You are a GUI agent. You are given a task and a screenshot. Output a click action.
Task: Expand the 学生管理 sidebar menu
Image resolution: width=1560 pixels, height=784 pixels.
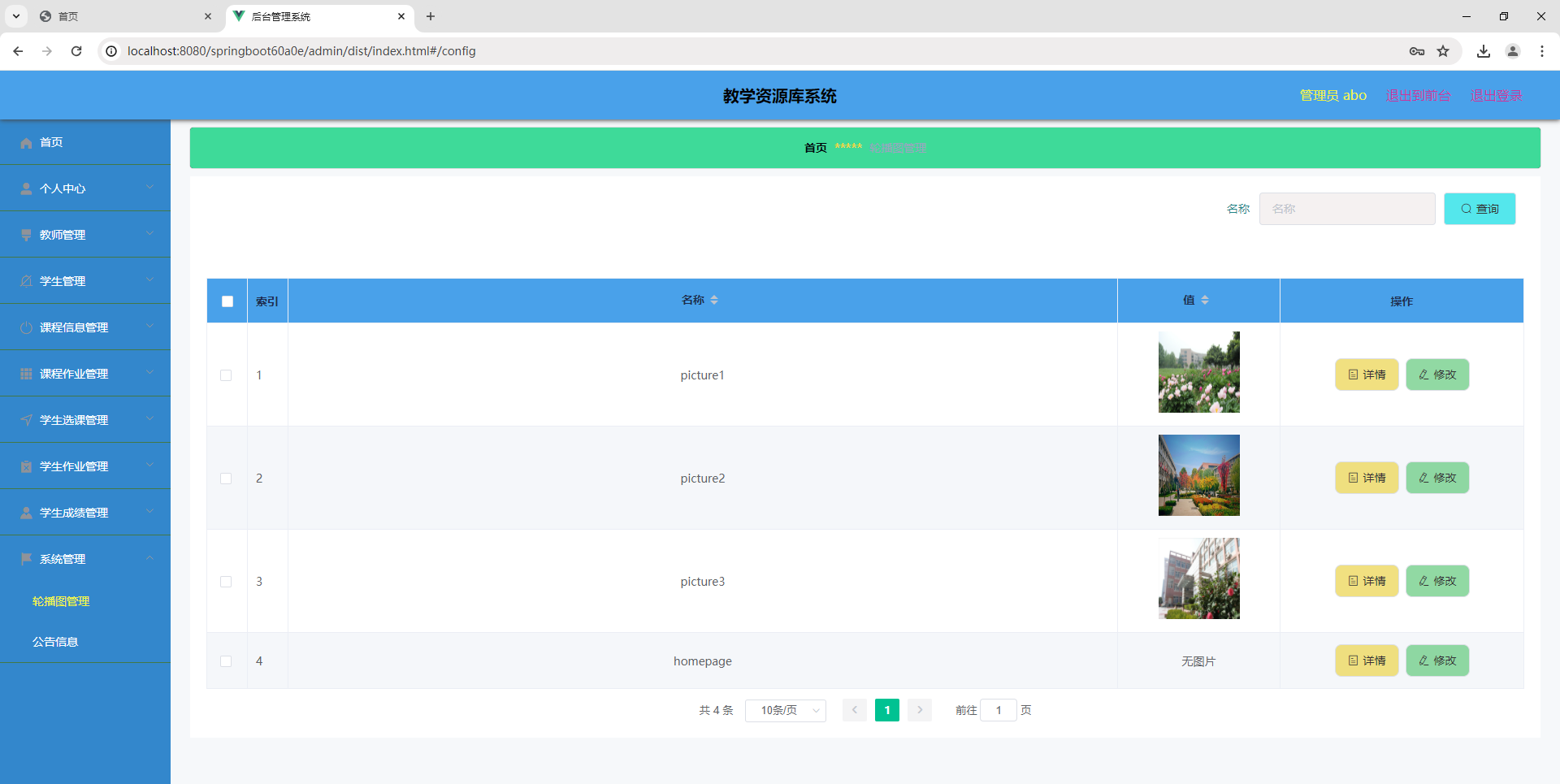tap(63, 280)
